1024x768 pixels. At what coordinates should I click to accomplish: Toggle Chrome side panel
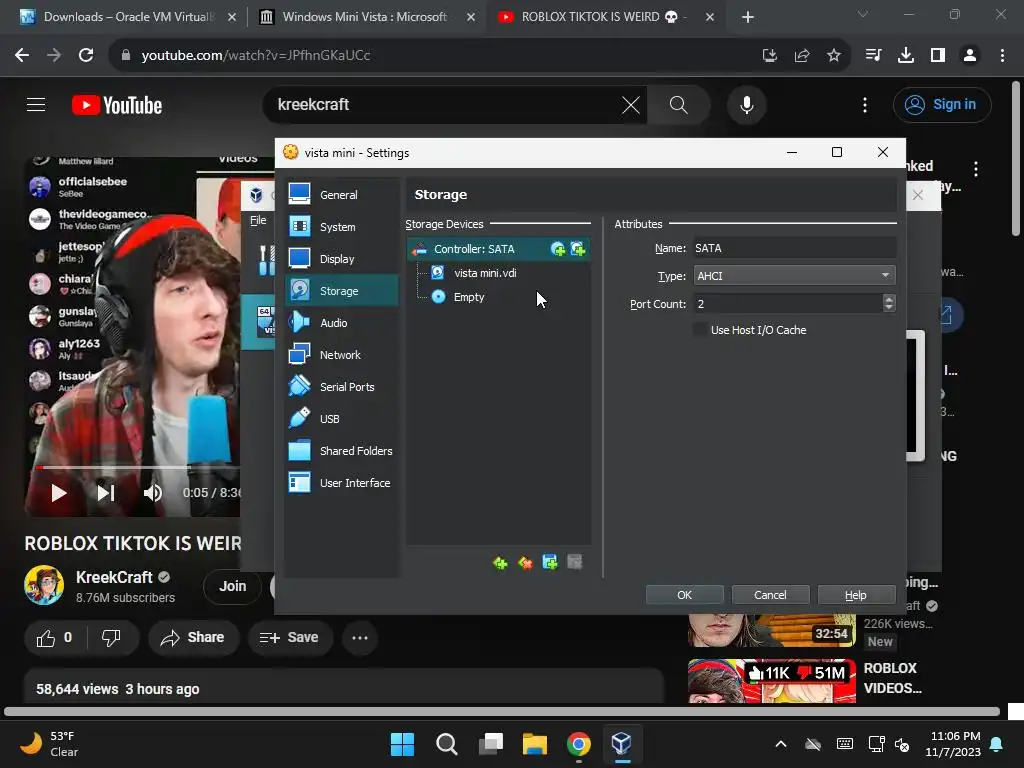(x=938, y=56)
